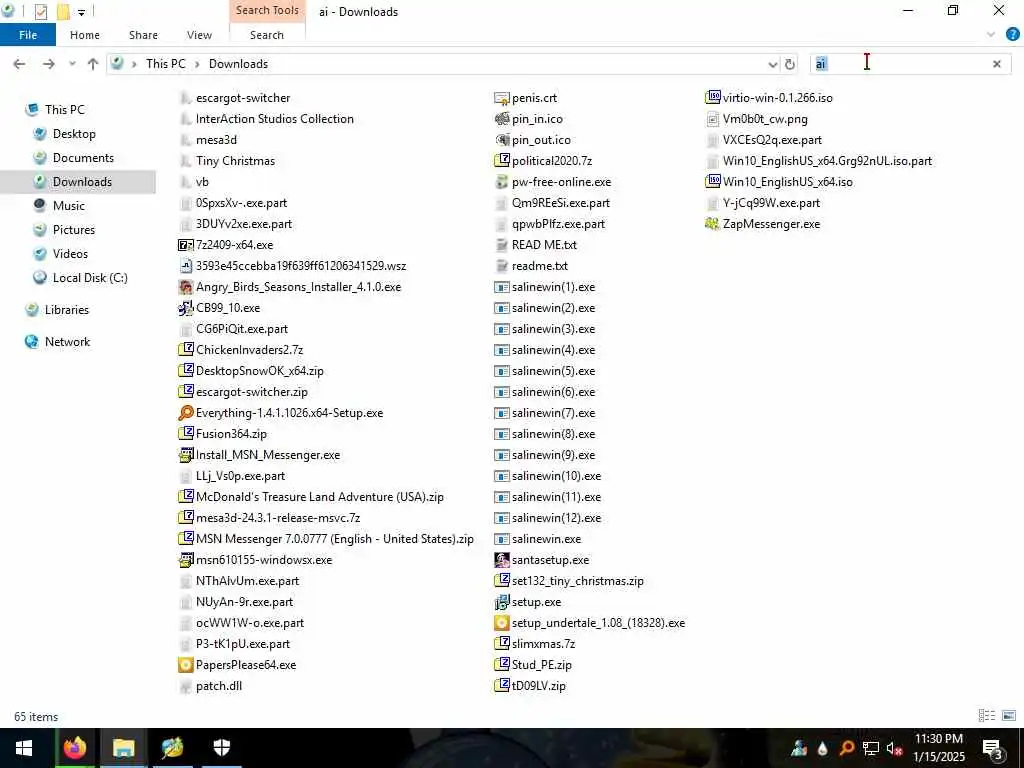Click the chevron after This PC in address bar
Screen dimensions: 1024x768
[197, 64]
